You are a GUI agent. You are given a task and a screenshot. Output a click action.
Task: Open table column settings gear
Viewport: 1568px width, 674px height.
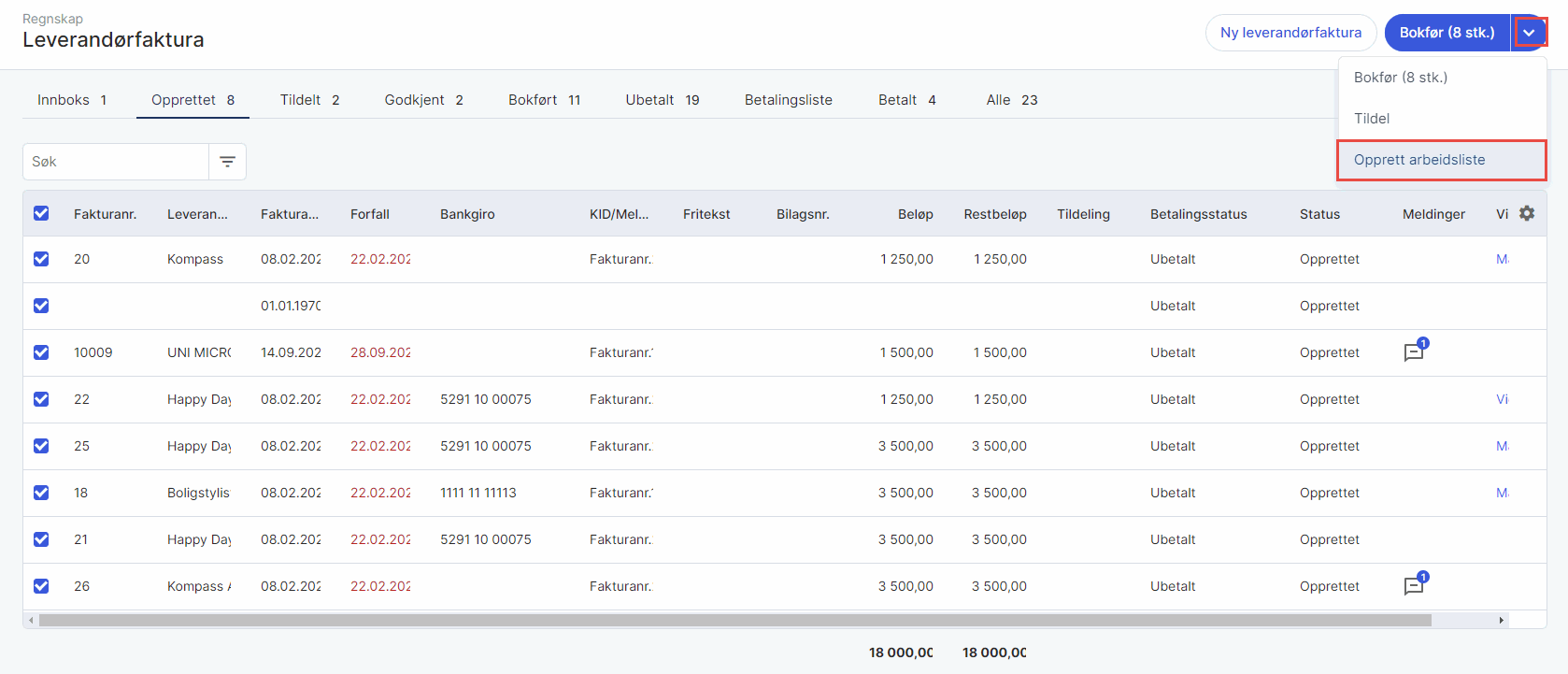tap(1527, 213)
